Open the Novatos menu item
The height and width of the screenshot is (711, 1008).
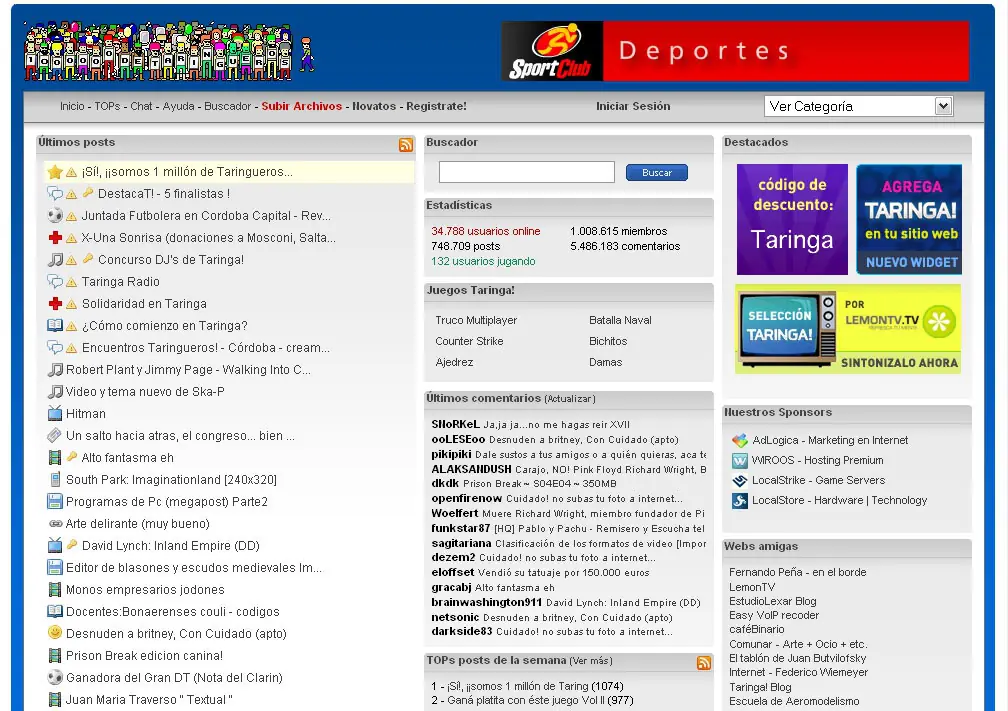click(x=374, y=106)
